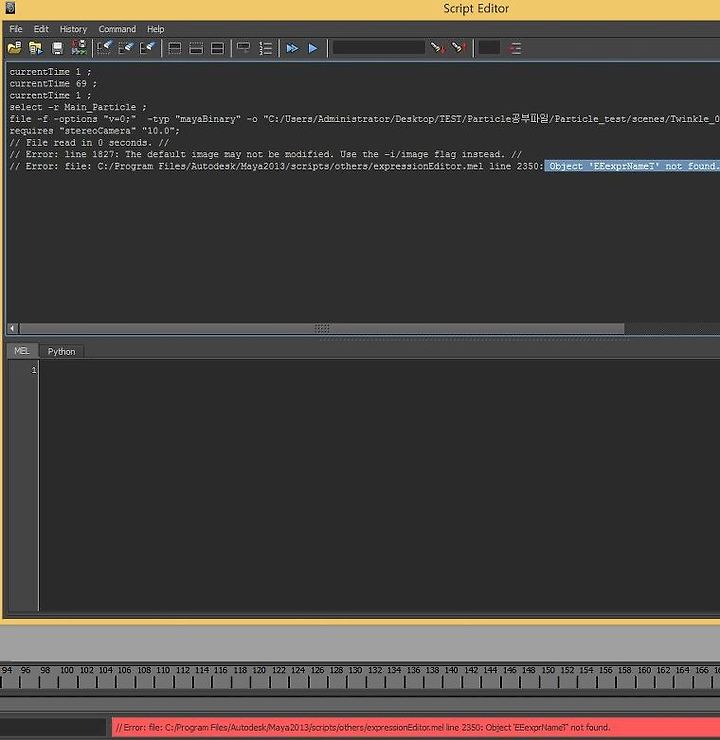
Task: Open the Command menu
Action: (117, 29)
